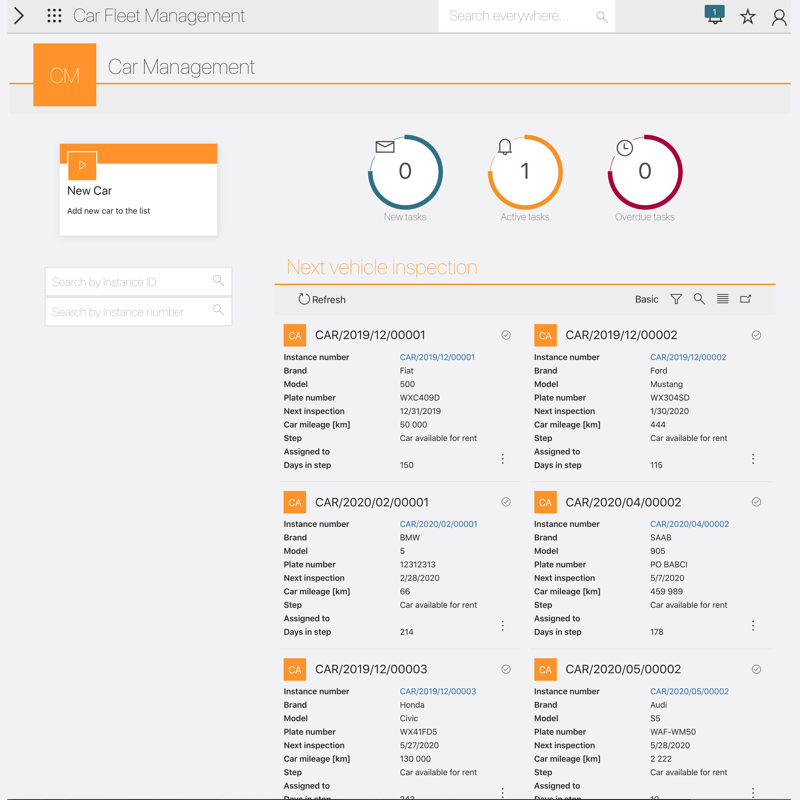Click the Overdue tasks red circle gauge
Viewport: 800px width, 800px height.
645,172
